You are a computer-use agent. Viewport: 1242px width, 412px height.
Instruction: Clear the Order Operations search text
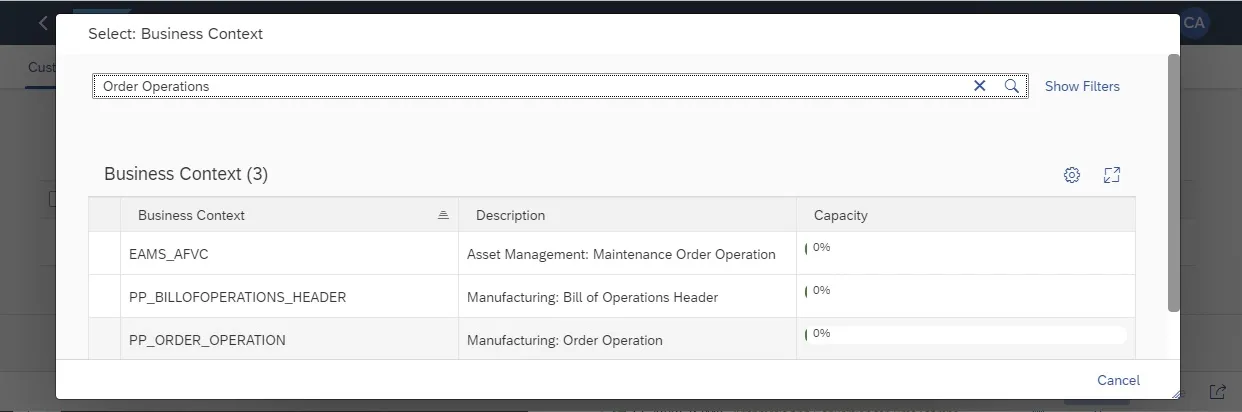[x=980, y=86]
